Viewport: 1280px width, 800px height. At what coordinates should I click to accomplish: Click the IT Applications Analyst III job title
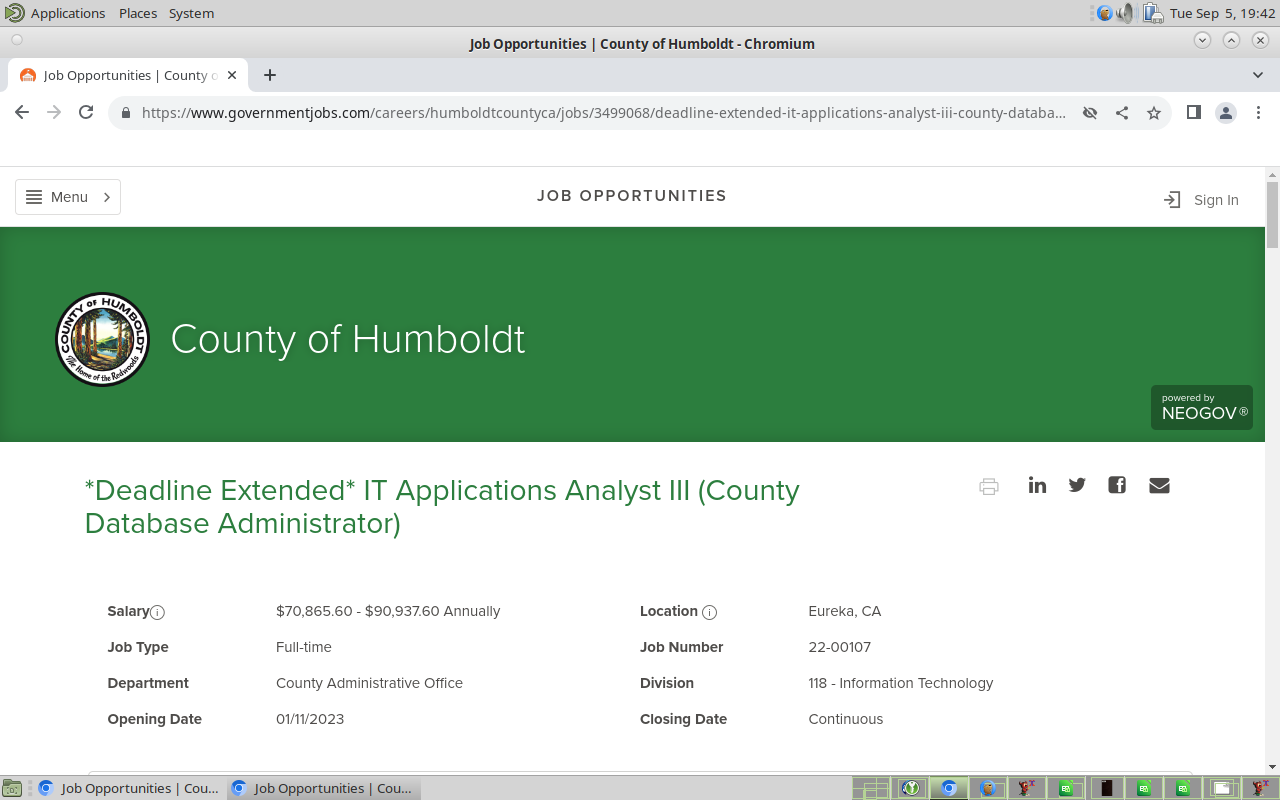pyautogui.click(x=442, y=507)
